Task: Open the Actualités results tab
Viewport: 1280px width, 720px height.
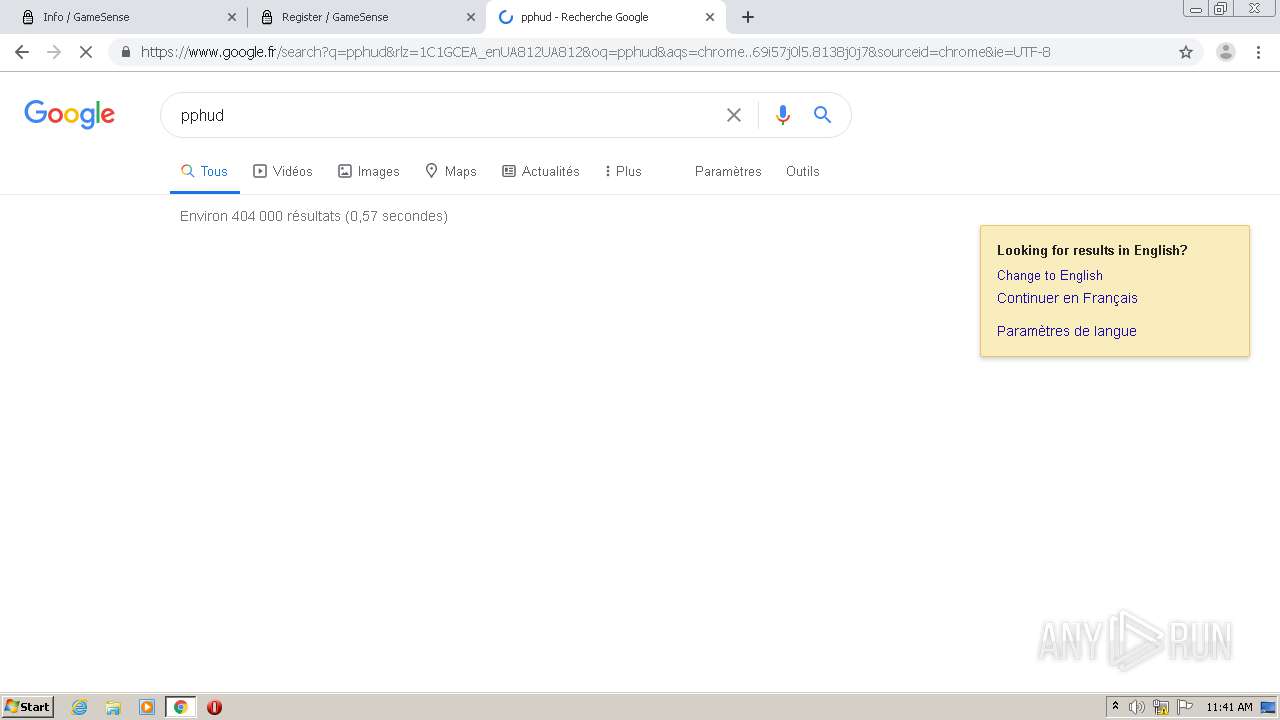Action: 541,171
